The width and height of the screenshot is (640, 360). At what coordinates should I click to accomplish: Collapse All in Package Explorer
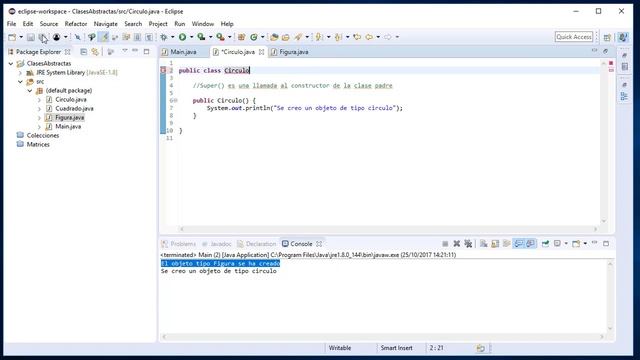tap(84, 52)
